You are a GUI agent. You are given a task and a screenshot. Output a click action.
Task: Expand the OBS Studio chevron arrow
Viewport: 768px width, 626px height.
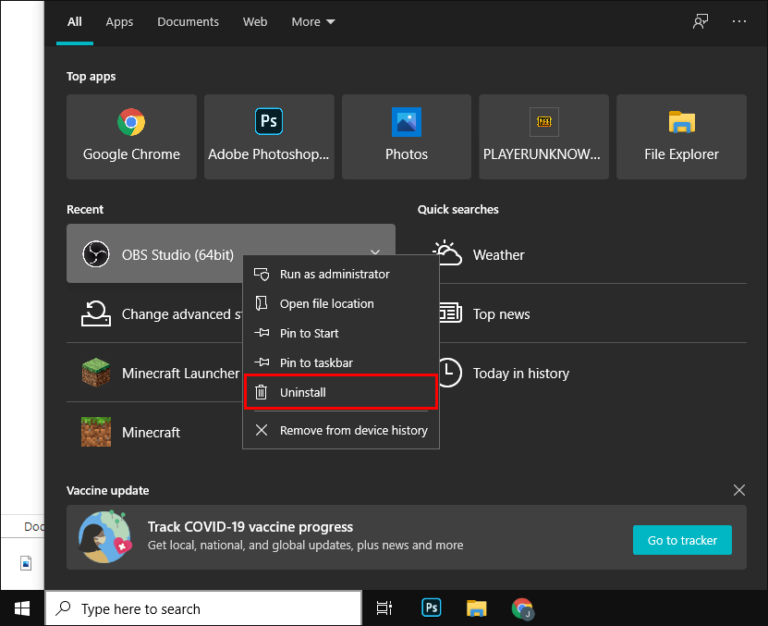tap(375, 253)
